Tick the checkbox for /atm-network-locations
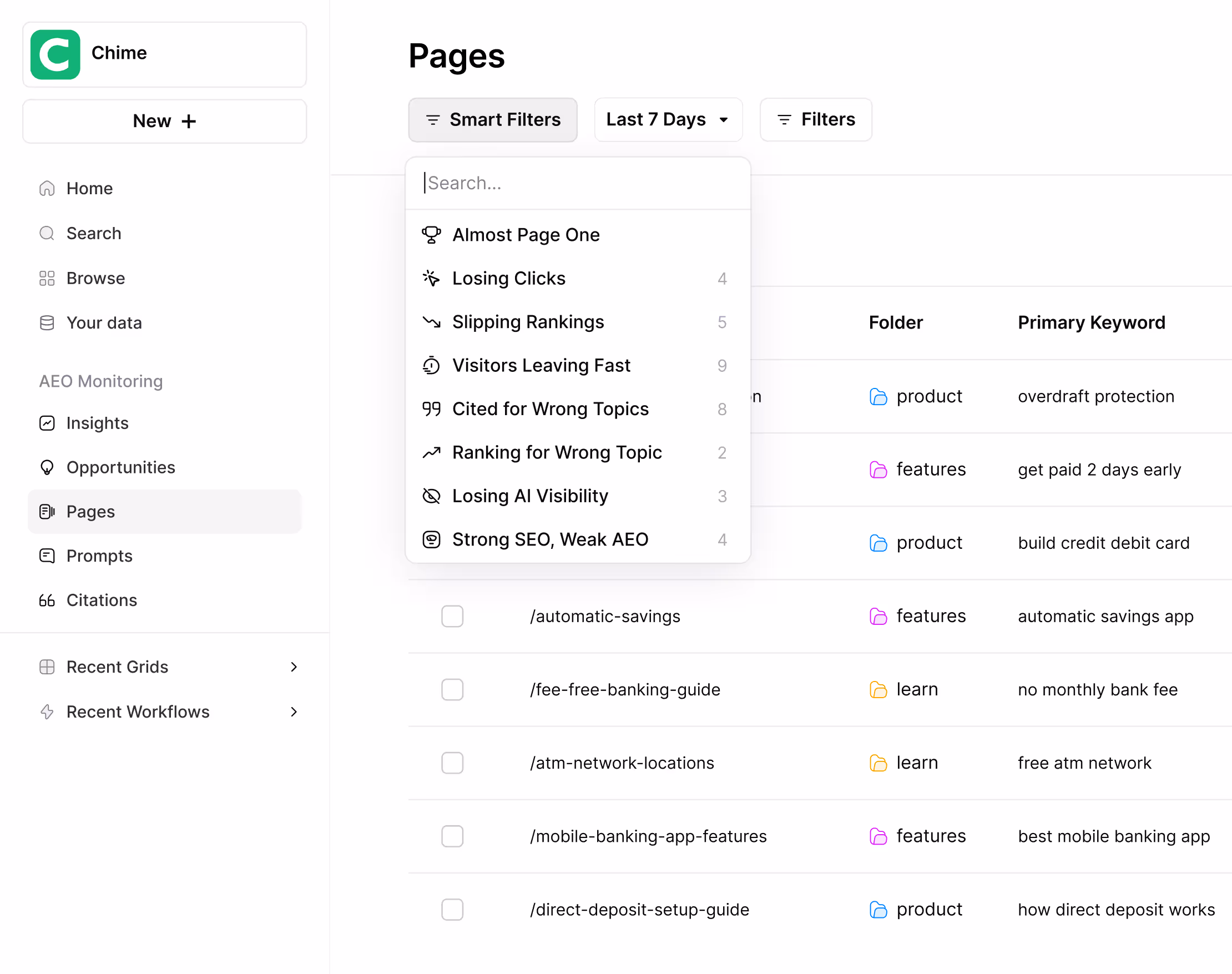Viewport: 1232px width, 974px height. tap(452, 763)
